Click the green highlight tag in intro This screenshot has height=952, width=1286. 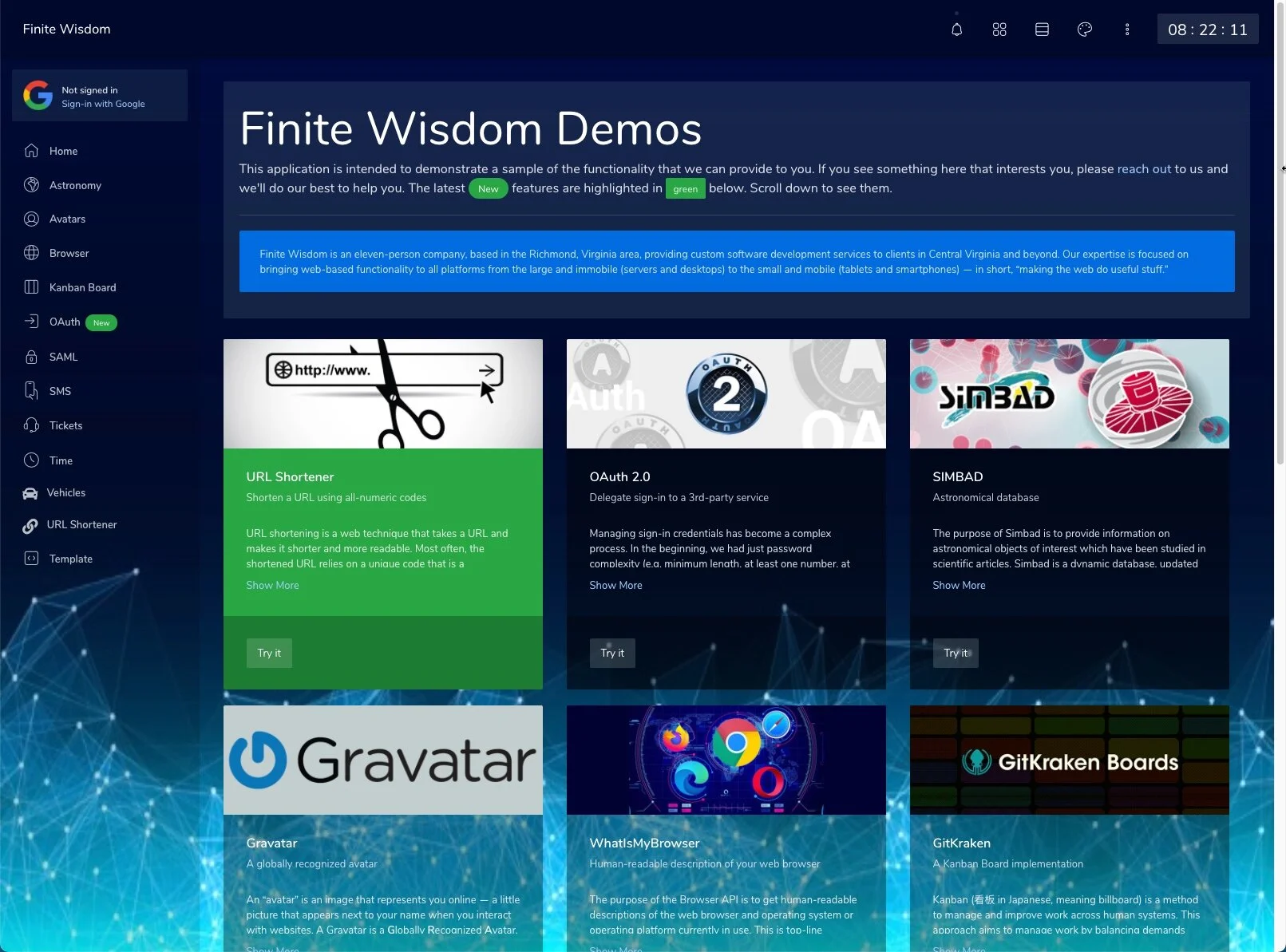tap(685, 189)
